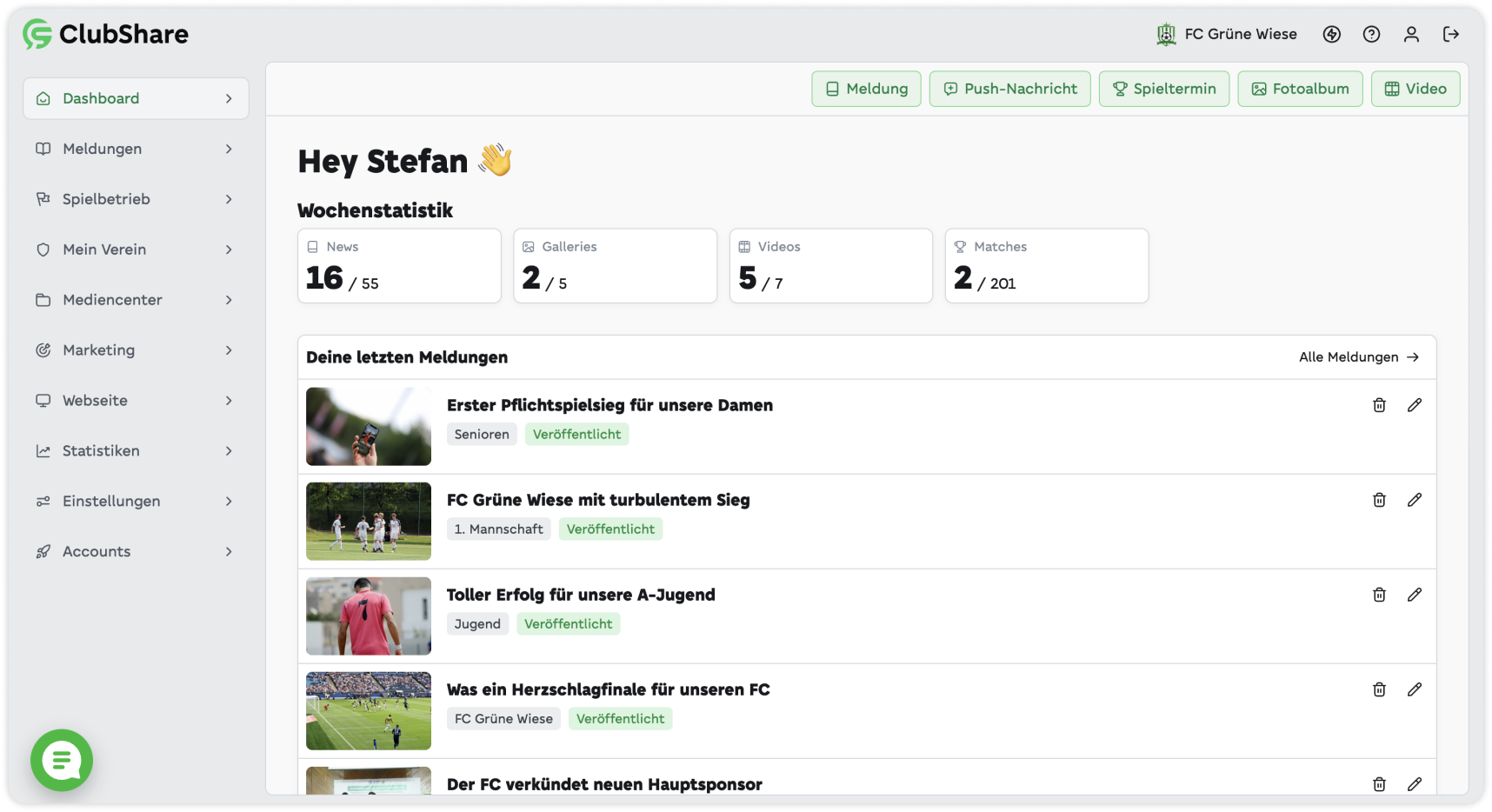Delete 'Der FC verkündet neuen Hauptsponsor'

(1379, 784)
